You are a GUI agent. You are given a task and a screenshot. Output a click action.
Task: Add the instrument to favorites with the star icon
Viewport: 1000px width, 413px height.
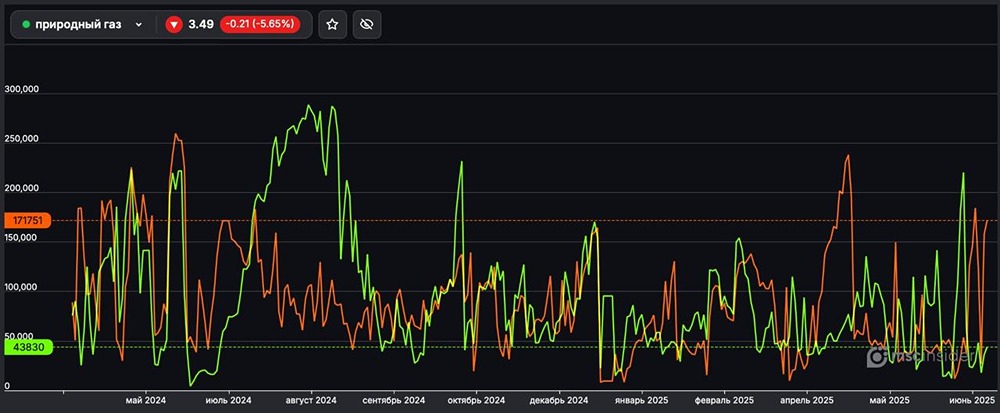[333, 24]
